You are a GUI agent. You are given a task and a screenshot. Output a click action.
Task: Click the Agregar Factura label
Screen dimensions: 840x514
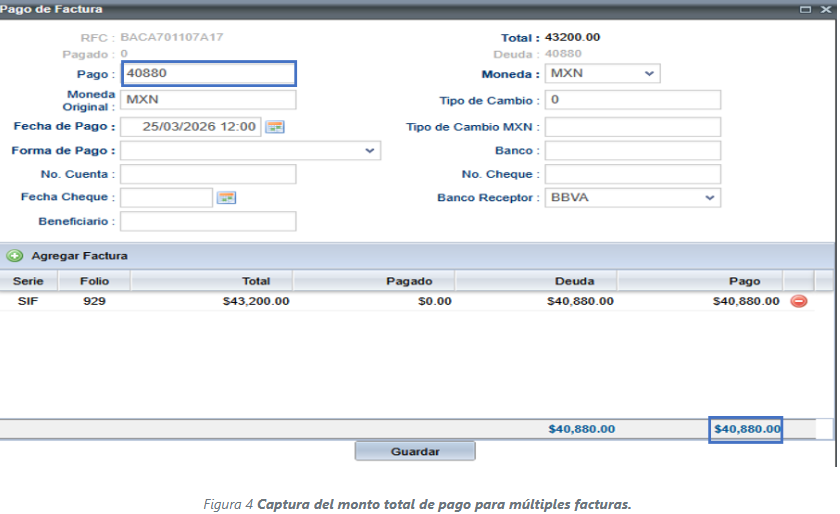[79, 256]
